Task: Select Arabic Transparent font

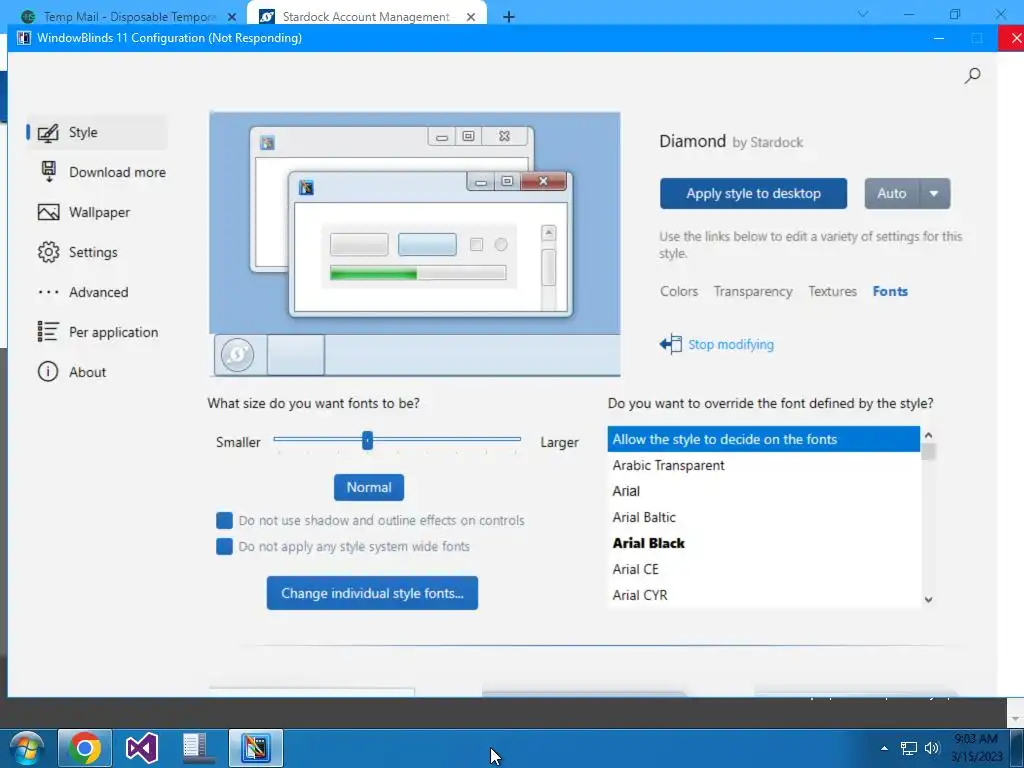Action: coord(763,465)
